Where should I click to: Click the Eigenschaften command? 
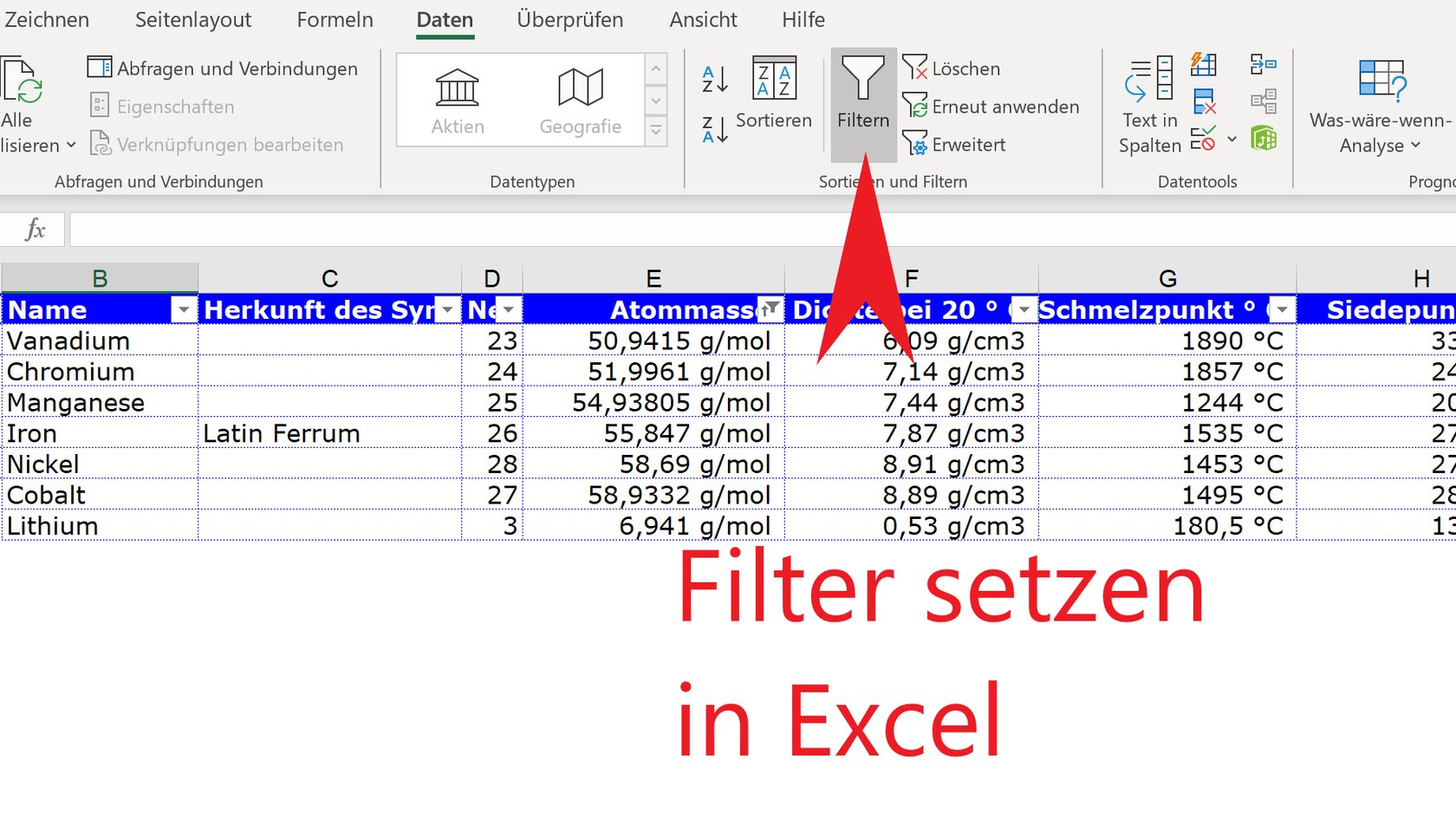coord(162,107)
